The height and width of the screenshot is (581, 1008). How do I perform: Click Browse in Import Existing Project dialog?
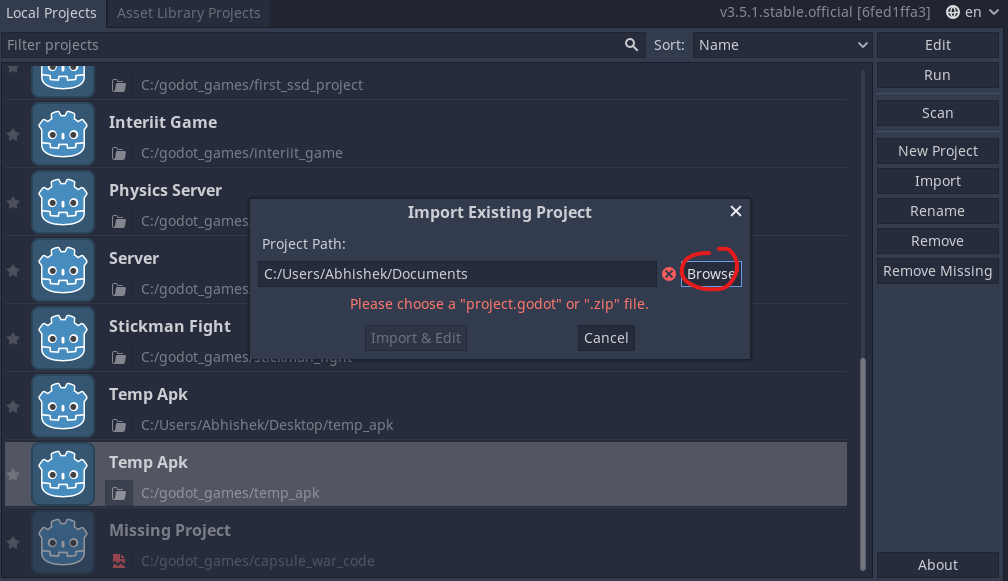[711, 274]
